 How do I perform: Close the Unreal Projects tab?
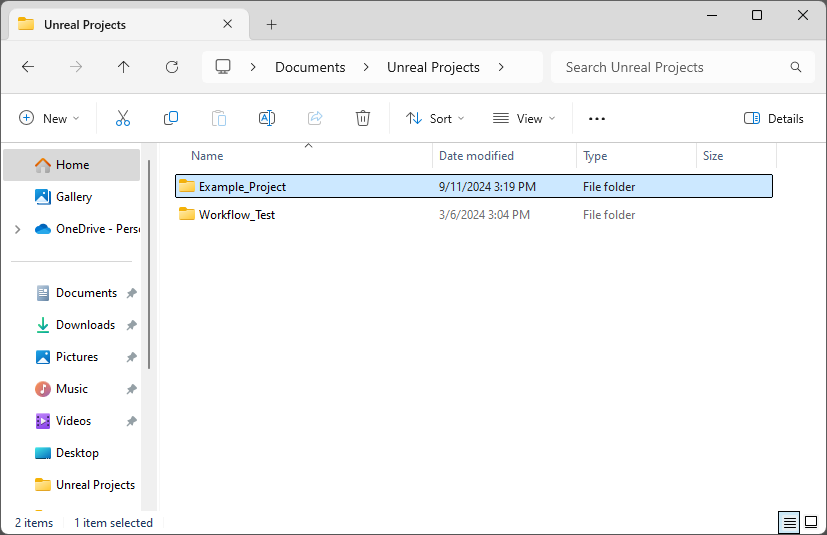tap(228, 24)
